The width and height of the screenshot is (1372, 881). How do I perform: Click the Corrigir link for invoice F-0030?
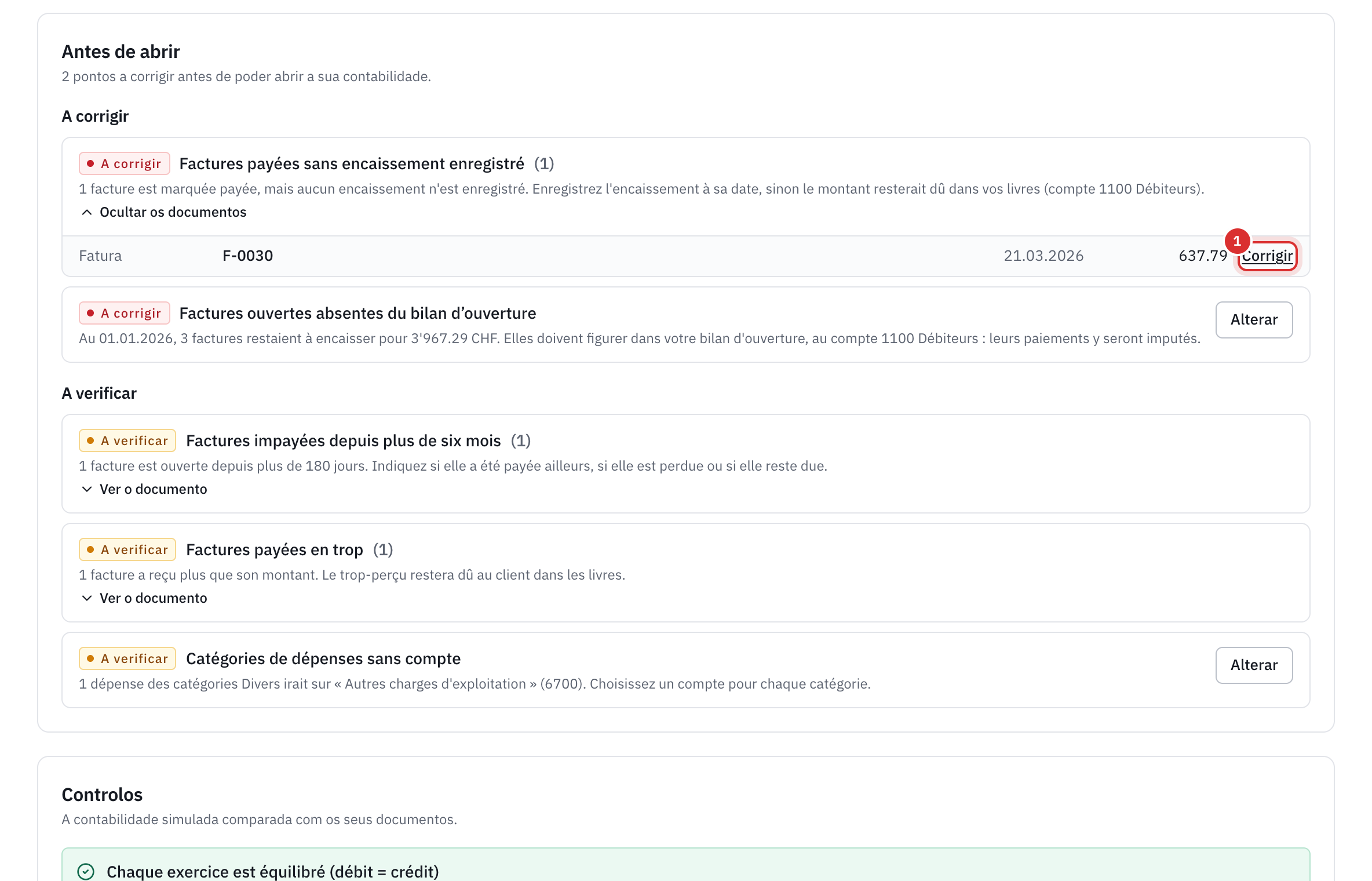(x=1267, y=256)
